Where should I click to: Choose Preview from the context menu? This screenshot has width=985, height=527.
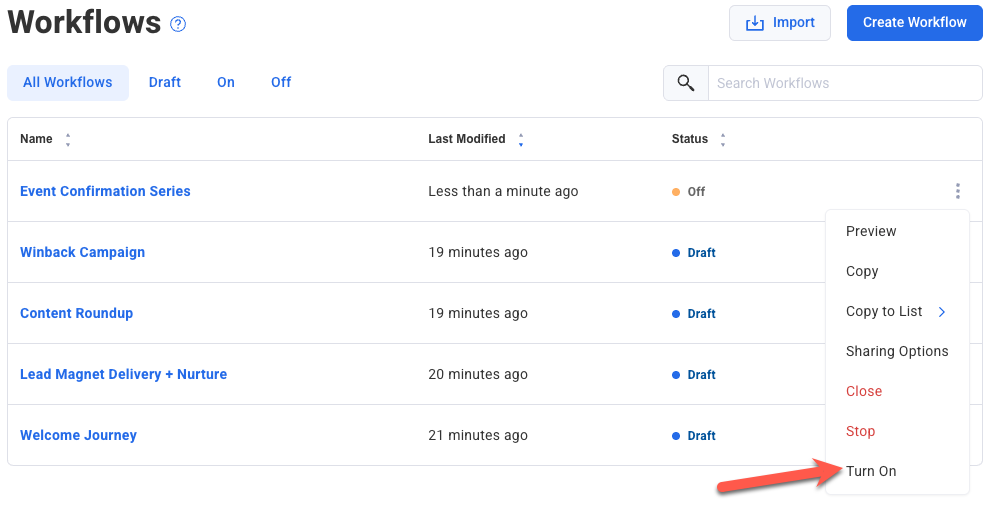pyautogui.click(x=871, y=231)
